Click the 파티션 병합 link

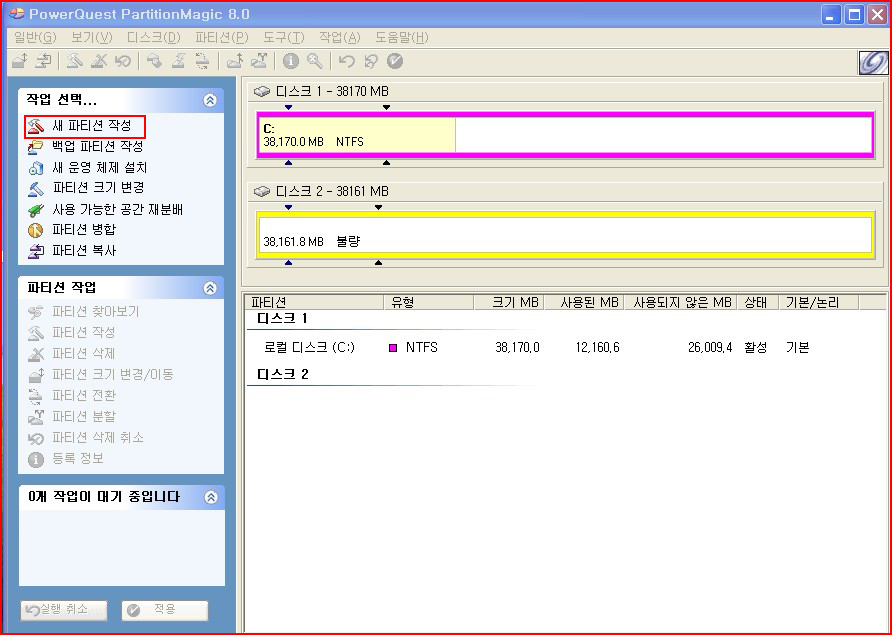[x=84, y=230]
